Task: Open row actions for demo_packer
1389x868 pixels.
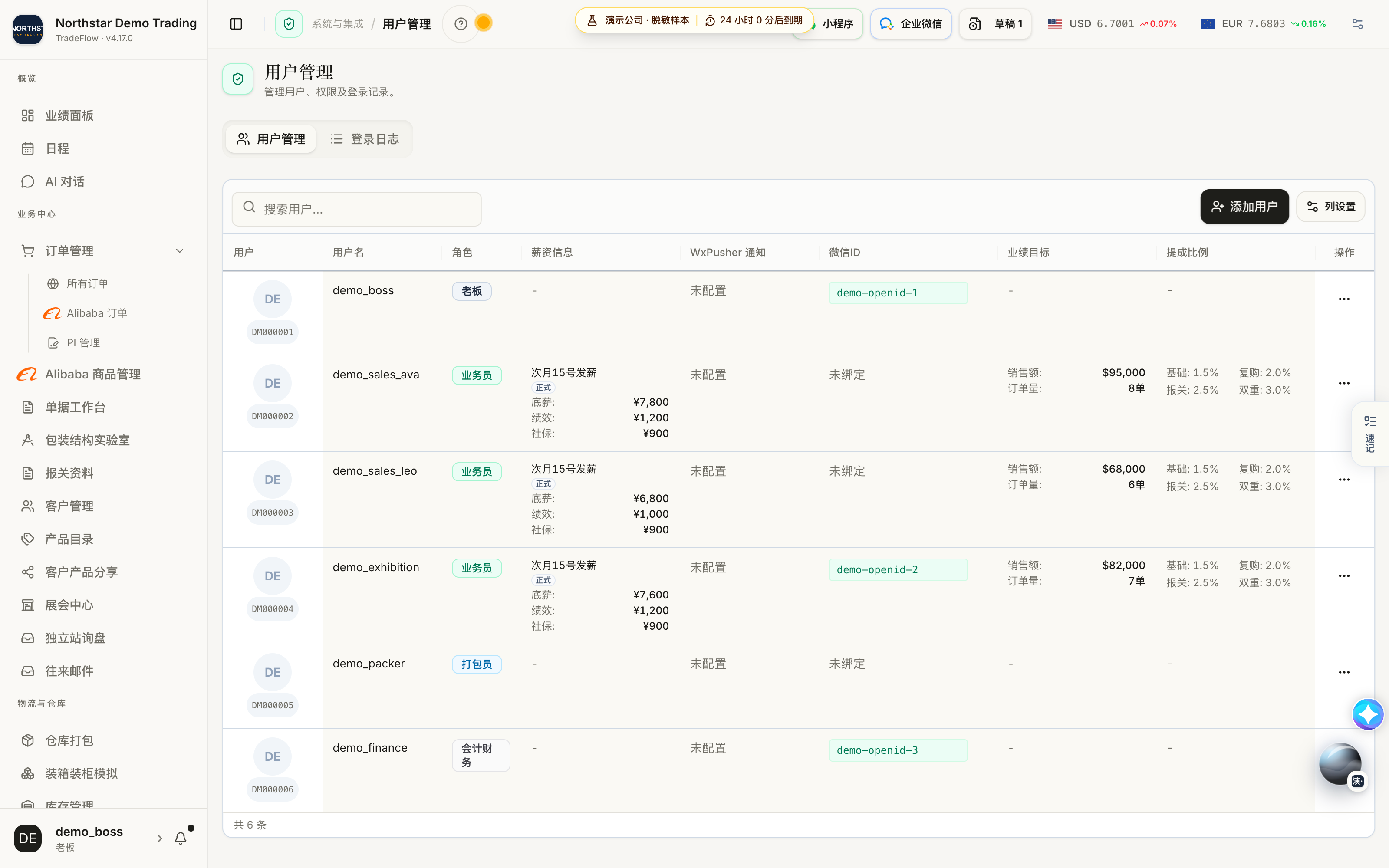Action: pyautogui.click(x=1344, y=672)
